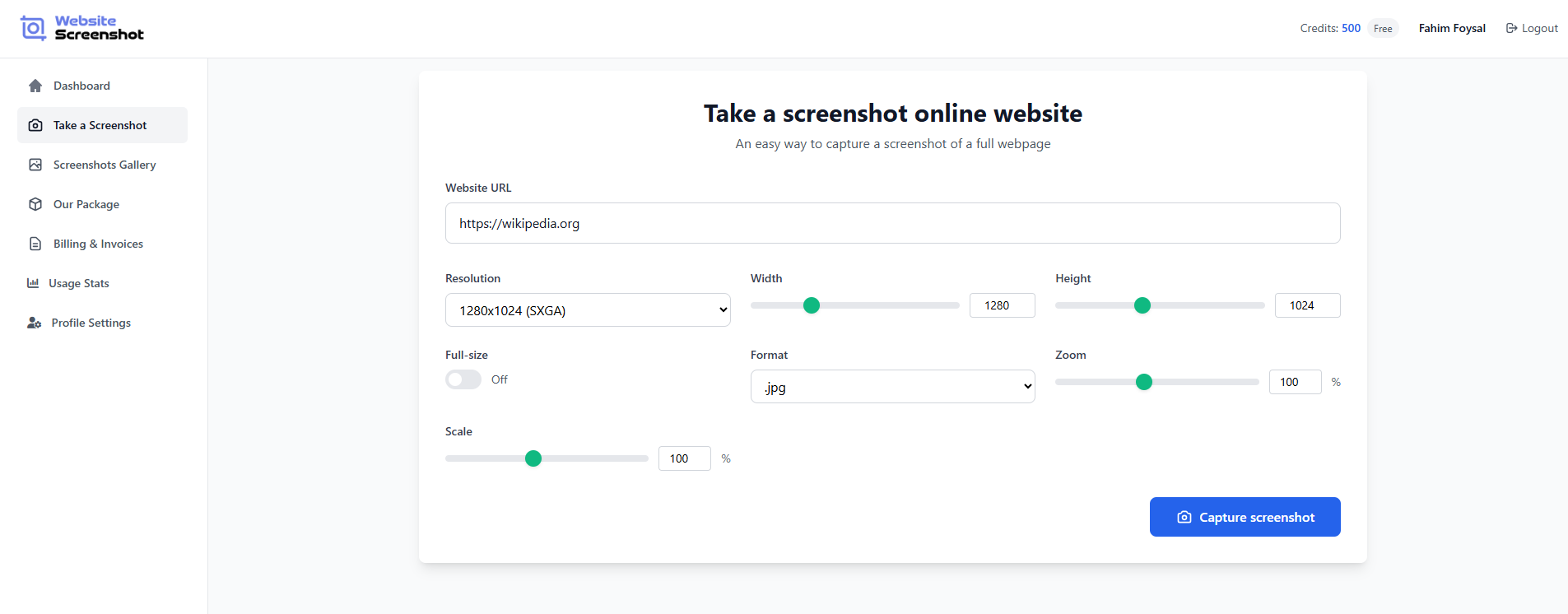Click the Logout link

tap(1532, 28)
